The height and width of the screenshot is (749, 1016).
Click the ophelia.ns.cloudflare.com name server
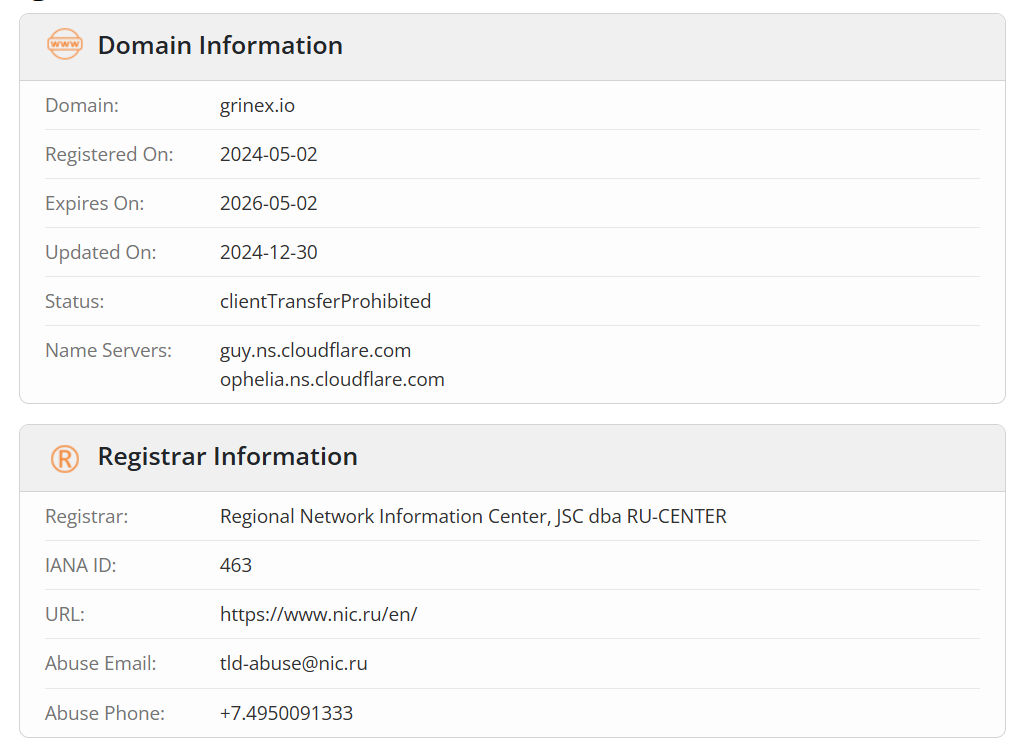332,380
